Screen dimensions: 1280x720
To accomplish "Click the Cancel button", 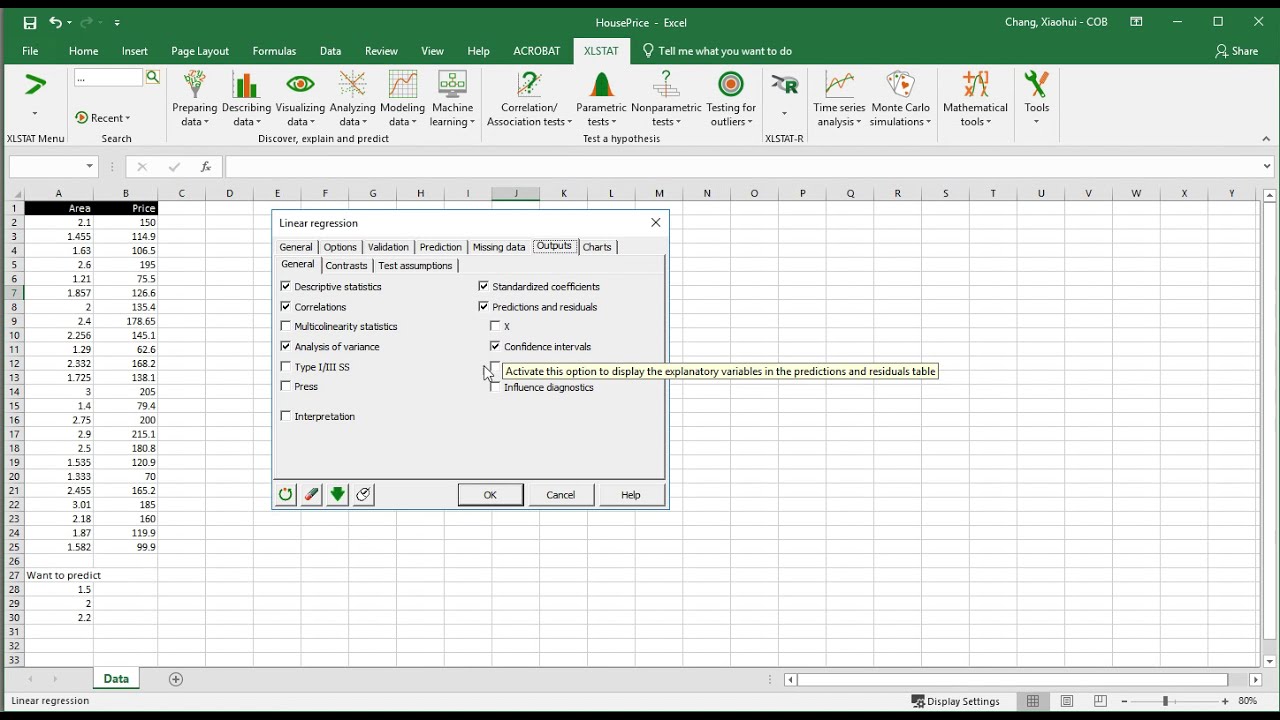I will [560, 495].
